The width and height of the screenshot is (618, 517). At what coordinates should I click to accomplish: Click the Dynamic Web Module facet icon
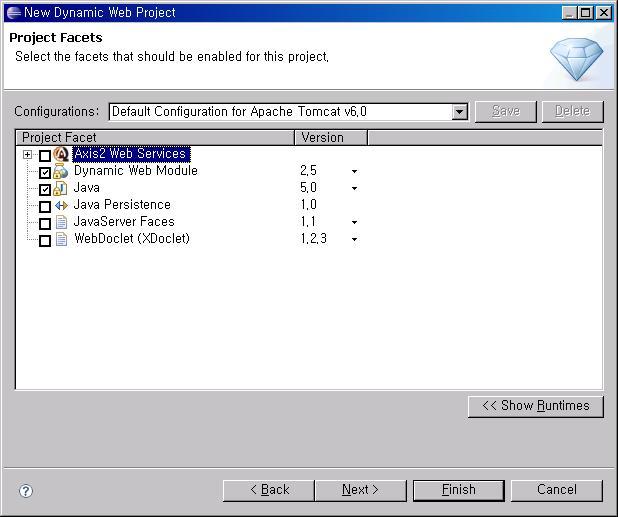(60, 171)
